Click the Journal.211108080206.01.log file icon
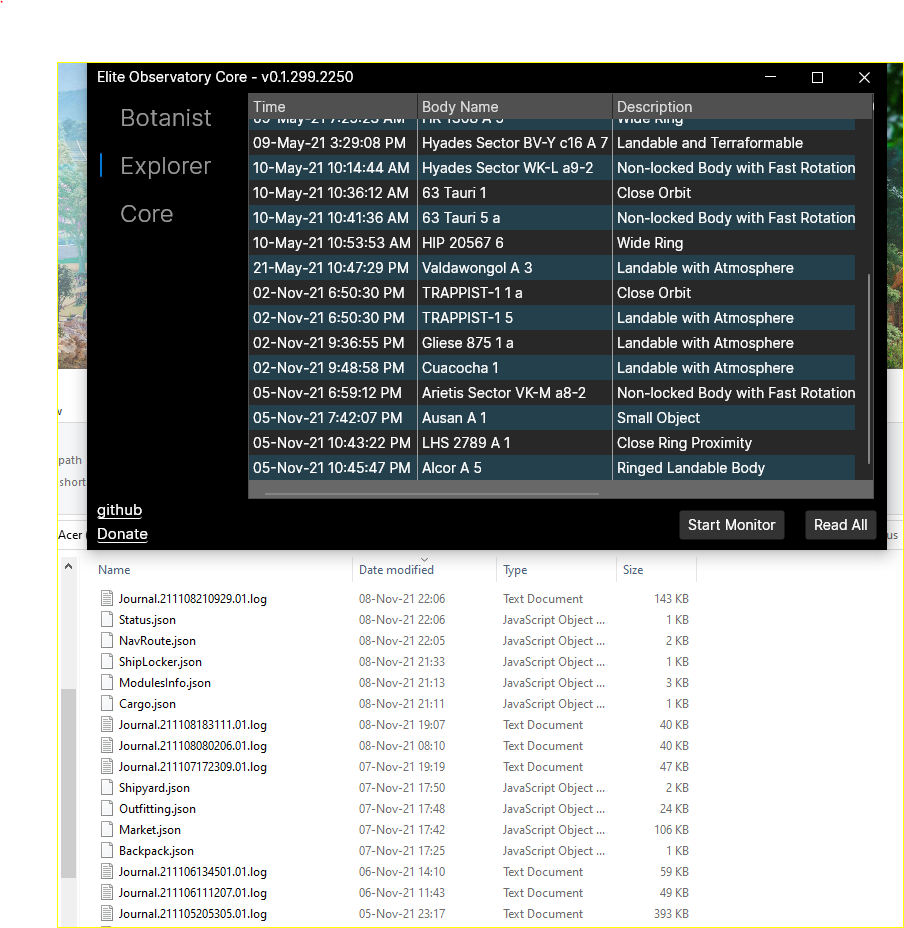 (107, 746)
